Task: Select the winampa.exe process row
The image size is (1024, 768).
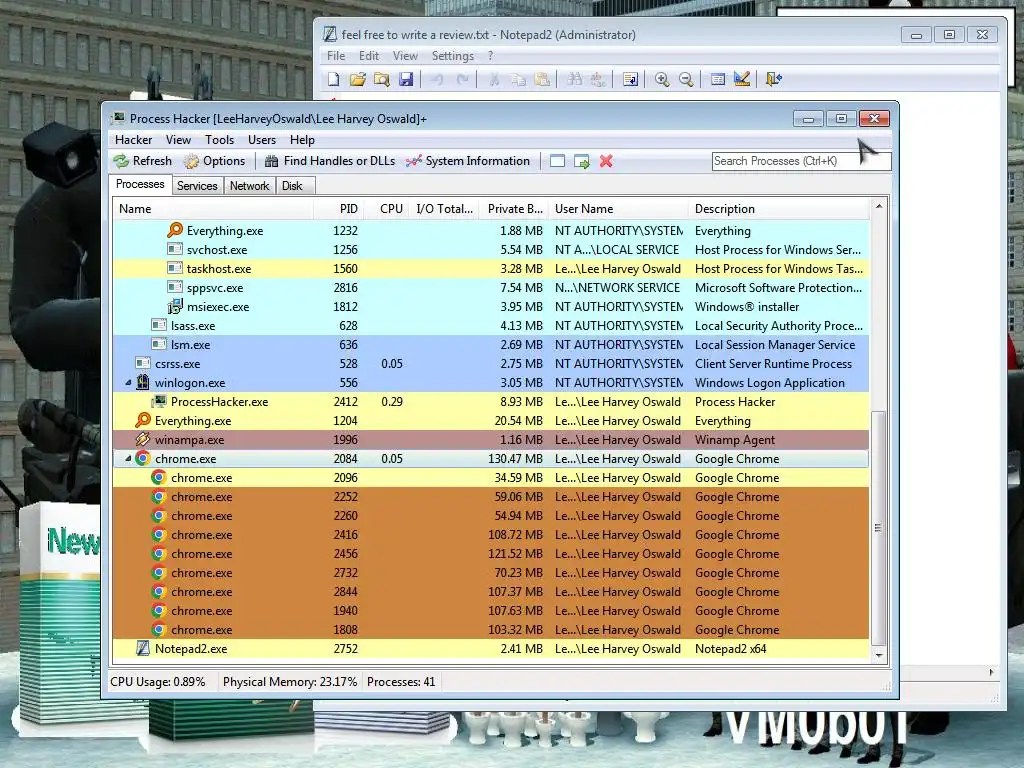Action: tap(491, 440)
